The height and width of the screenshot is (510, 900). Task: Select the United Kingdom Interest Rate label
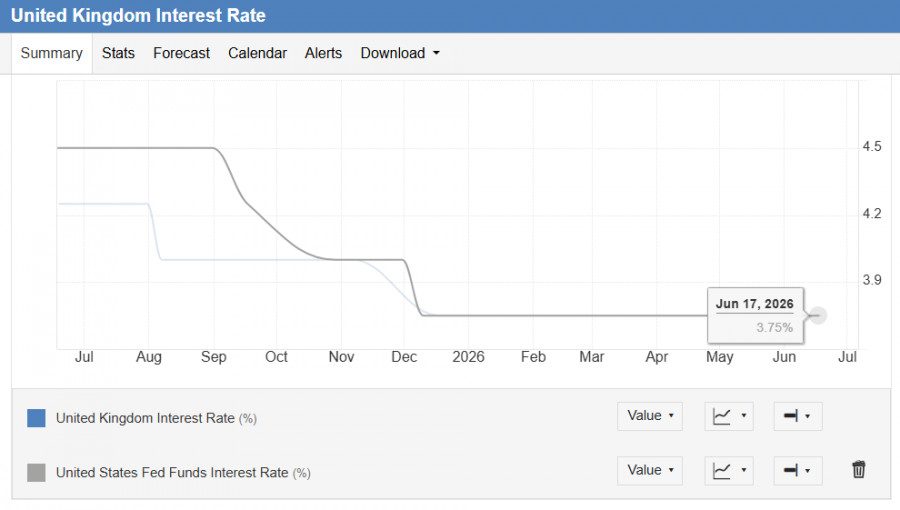(156, 418)
